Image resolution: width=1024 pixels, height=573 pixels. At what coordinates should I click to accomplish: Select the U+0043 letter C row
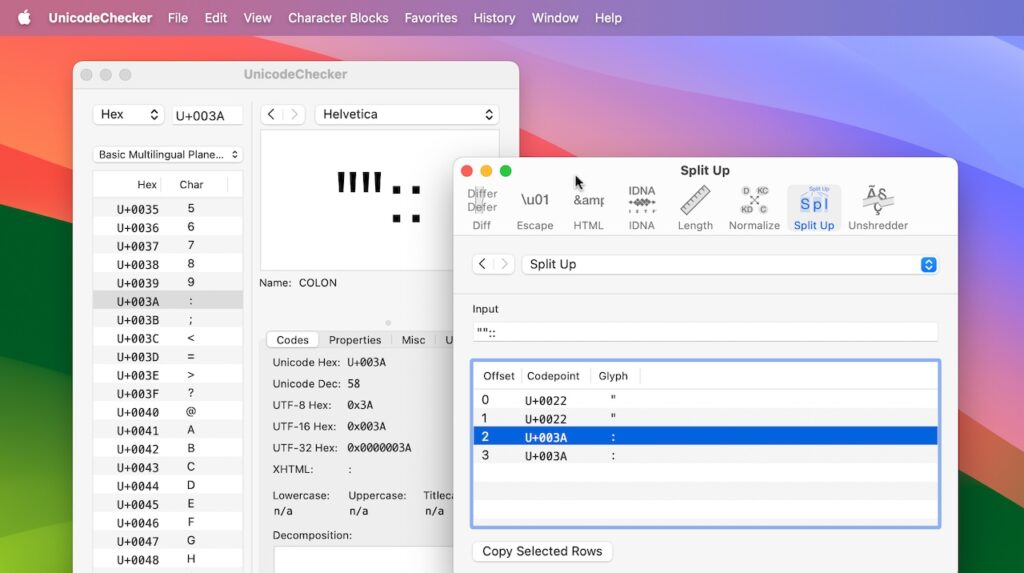[168, 467]
